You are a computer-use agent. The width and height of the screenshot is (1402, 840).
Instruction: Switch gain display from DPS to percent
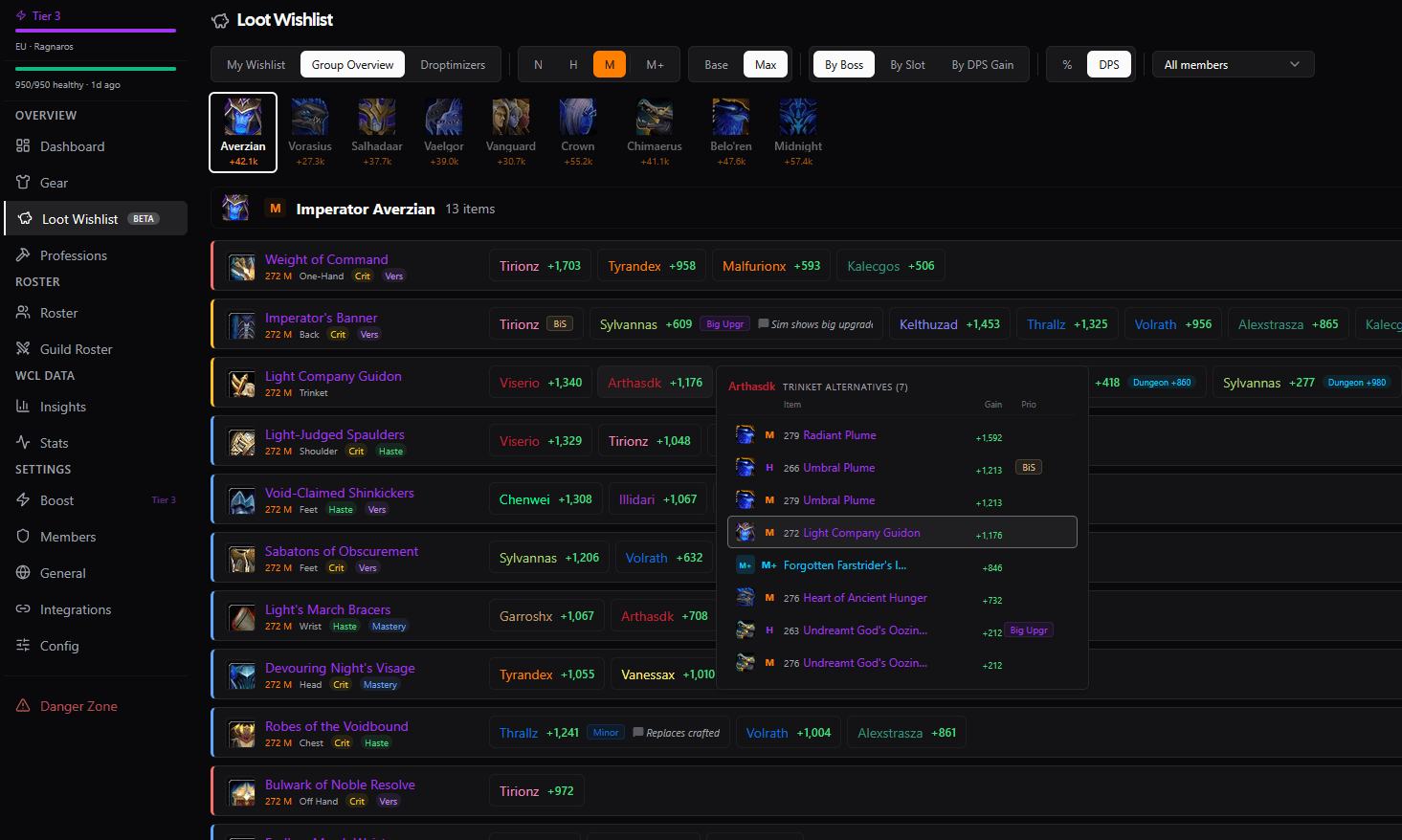tap(1067, 64)
